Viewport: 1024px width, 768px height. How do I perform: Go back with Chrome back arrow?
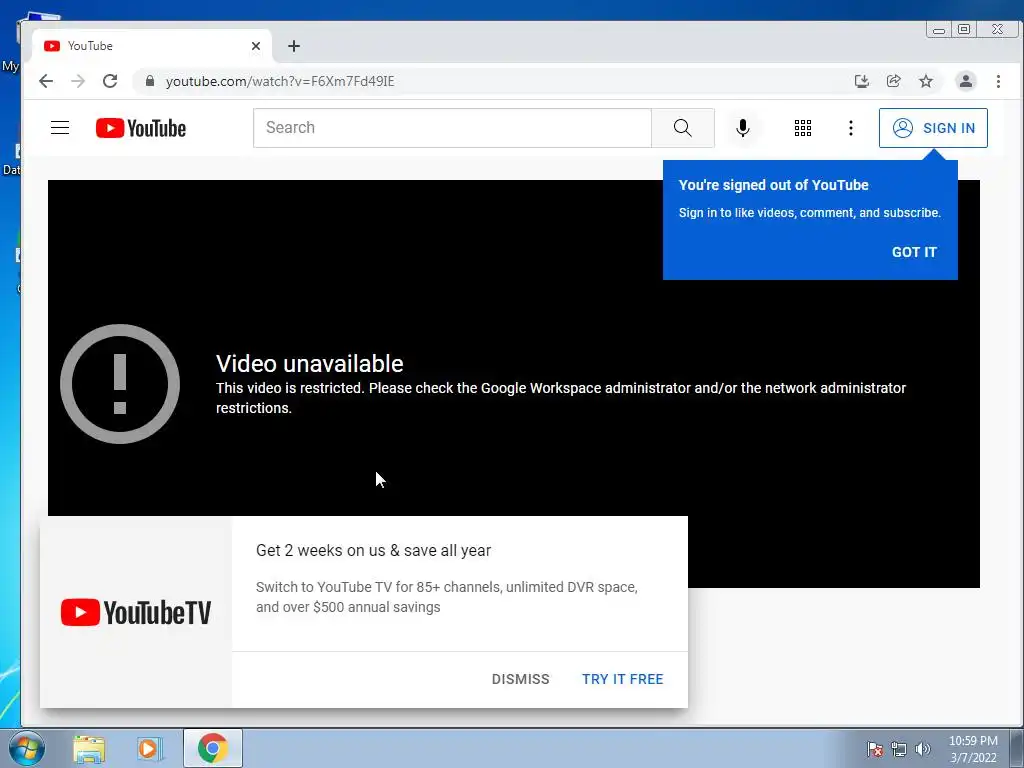click(x=46, y=81)
